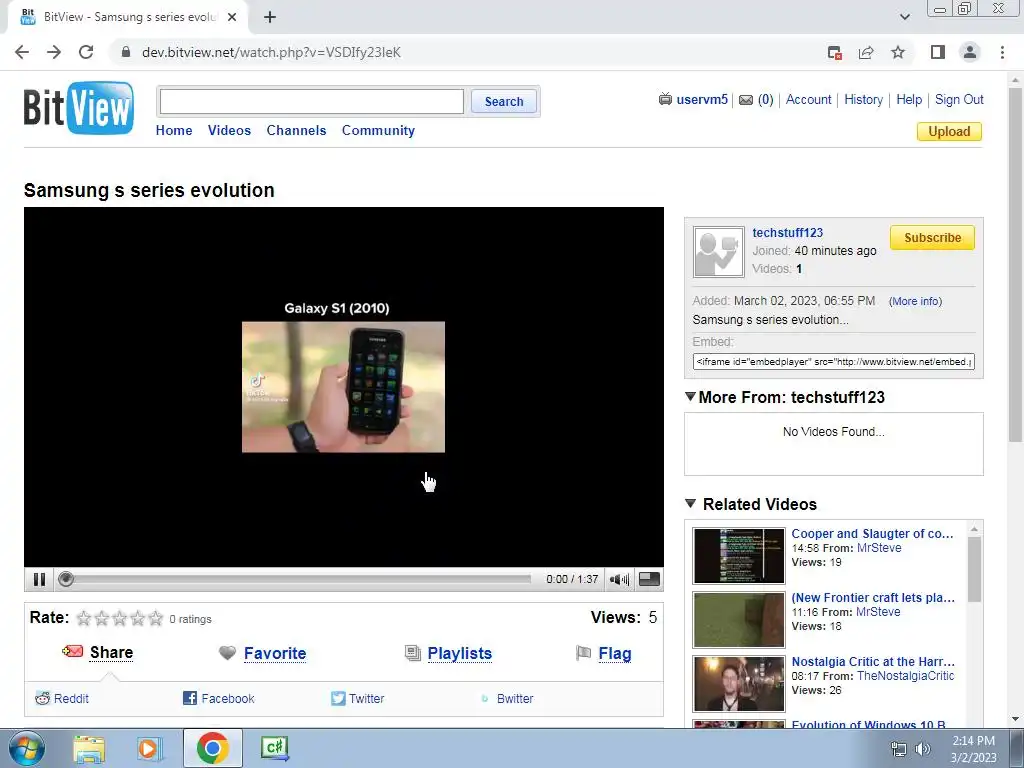1024x768 pixels.
Task: Open the History link
Action: click(x=863, y=99)
